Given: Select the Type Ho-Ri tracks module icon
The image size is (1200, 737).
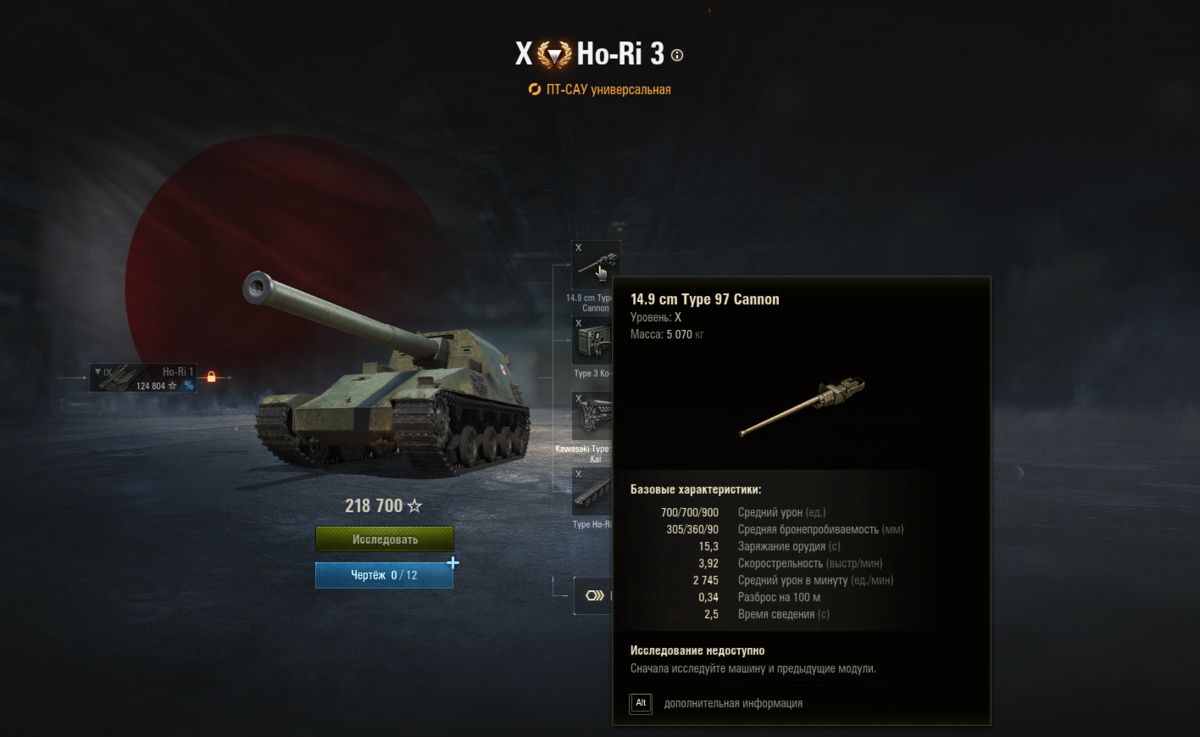Looking at the screenshot, I should click(591, 492).
